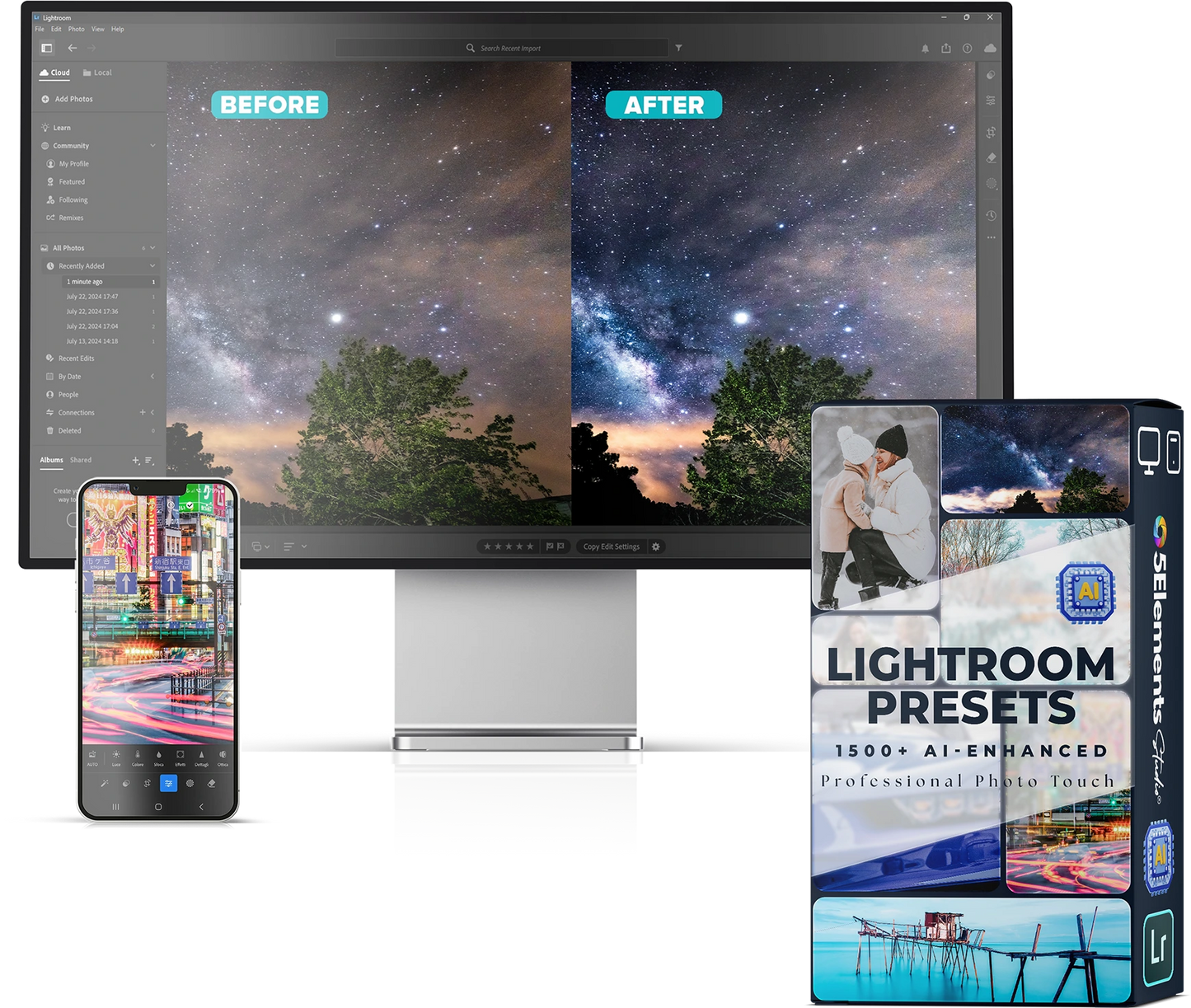The height and width of the screenshot is (1008, 1191).
Task: Open Featured in Community
Action: (66, 182)
